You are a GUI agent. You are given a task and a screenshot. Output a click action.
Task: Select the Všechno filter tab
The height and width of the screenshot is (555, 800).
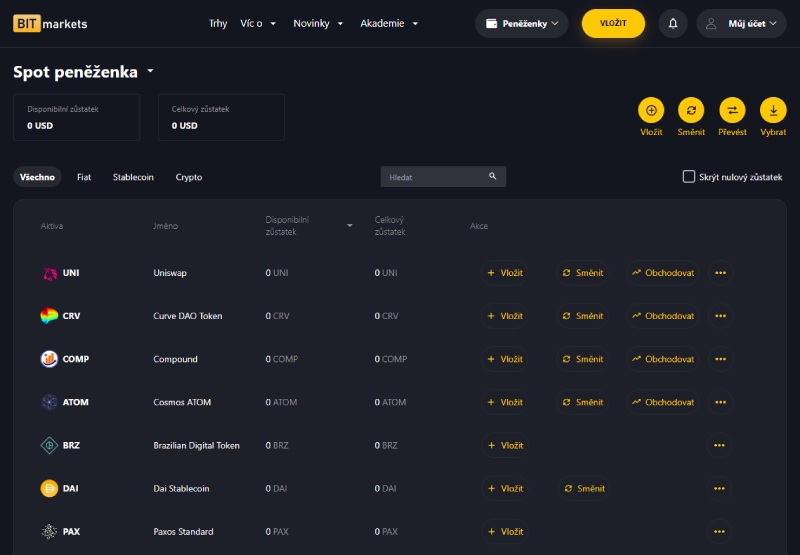coord(37,177)
